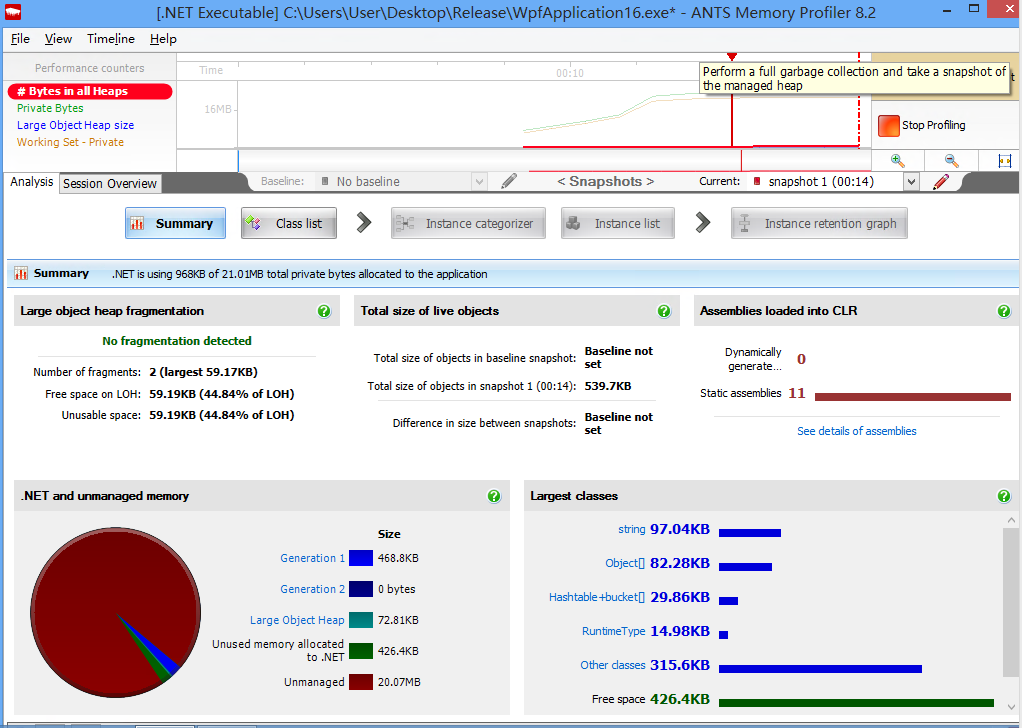Screen dimensions: 1022x728
Task: Click the '2 (largest 59.17KB)' fragments value
Action: tap(203, 372)
